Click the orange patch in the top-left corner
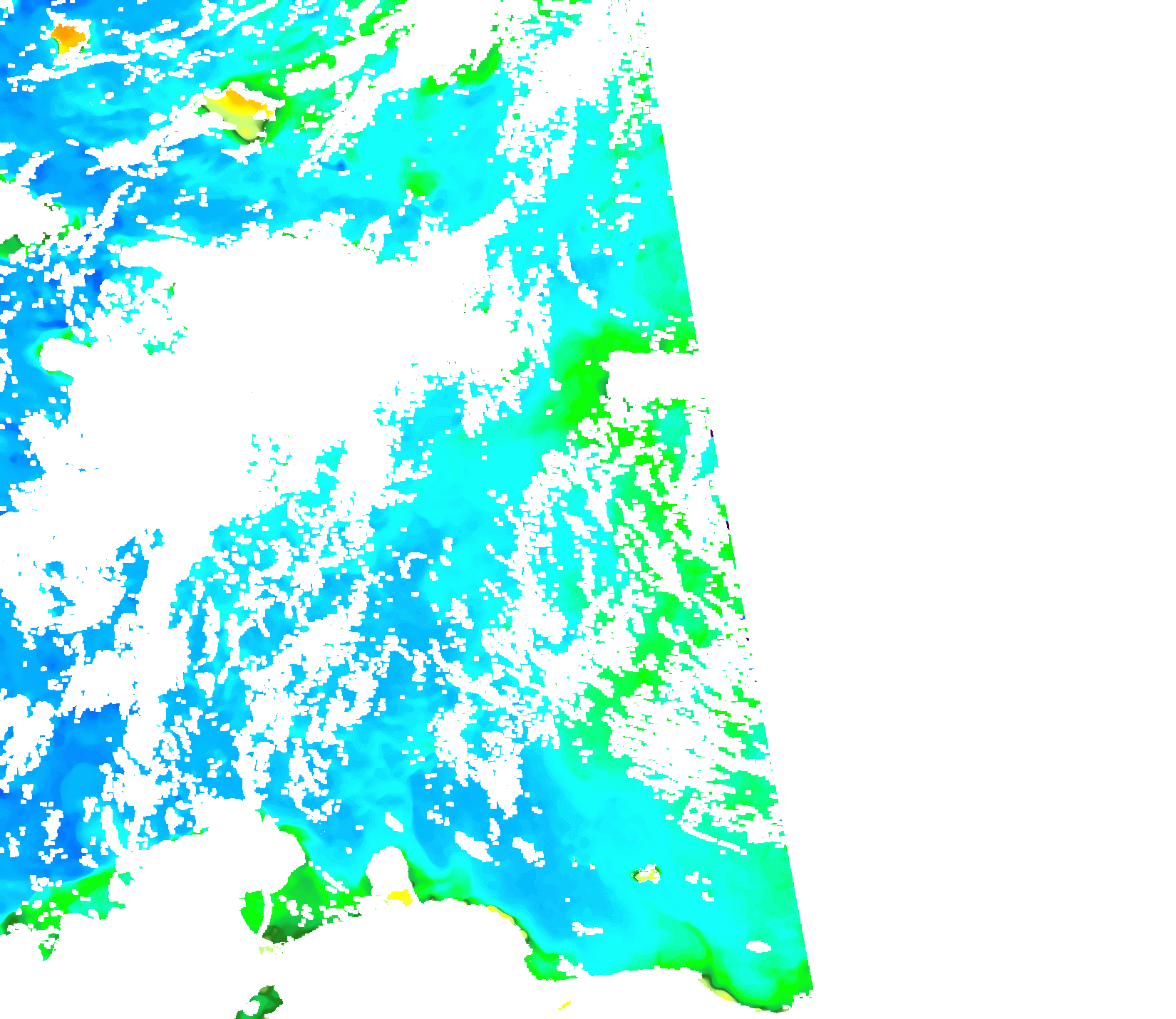The height and width of the screenshot is (1019, 1176). click(x=68, y=35)
